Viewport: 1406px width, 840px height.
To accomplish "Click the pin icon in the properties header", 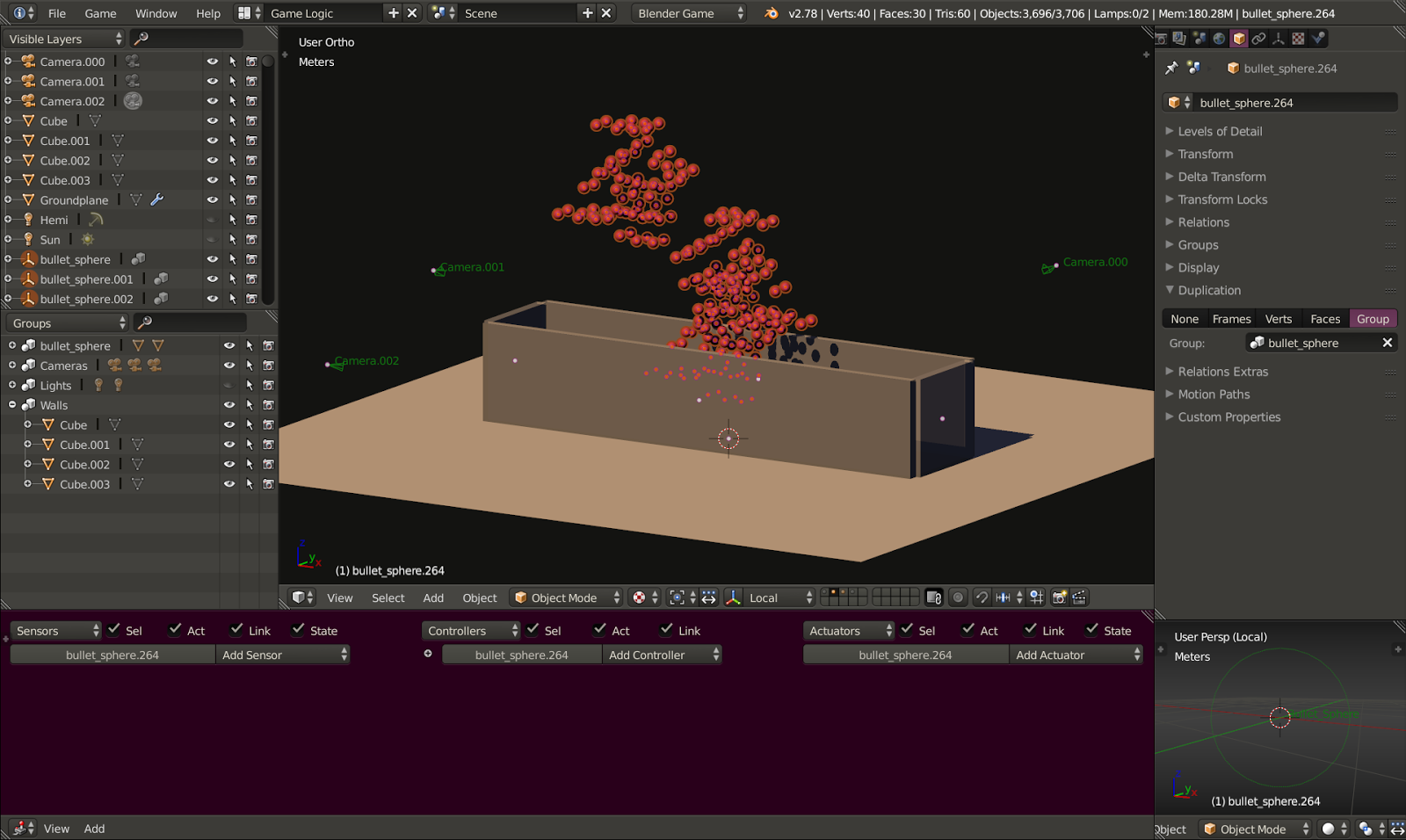I will click(1171, 68).
